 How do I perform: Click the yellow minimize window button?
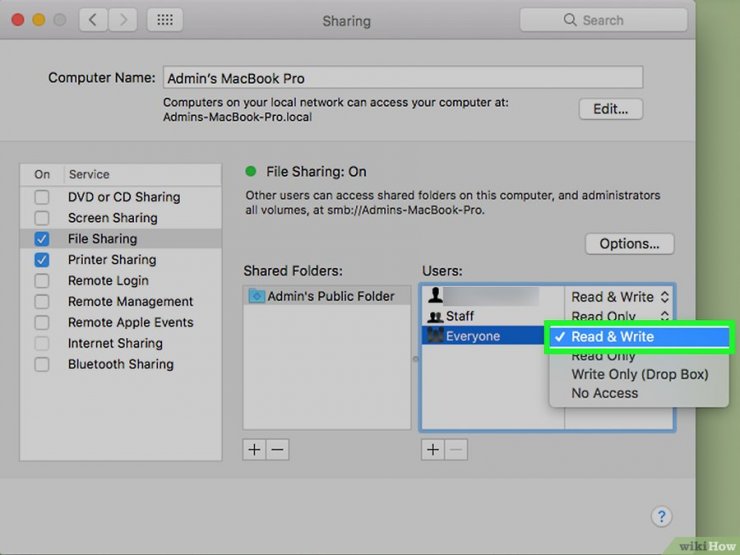(x=39, y=20)
